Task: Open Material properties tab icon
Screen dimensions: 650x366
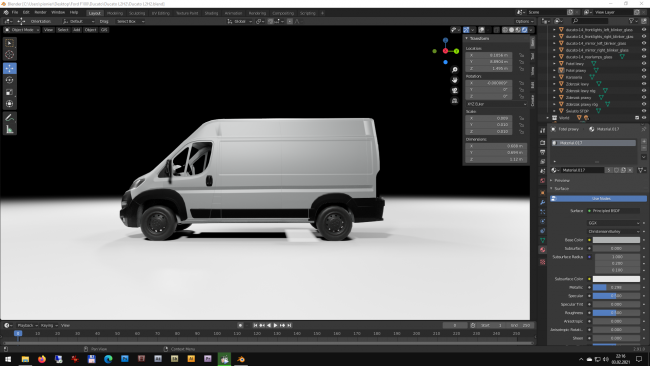Action: tap(543, 250)
